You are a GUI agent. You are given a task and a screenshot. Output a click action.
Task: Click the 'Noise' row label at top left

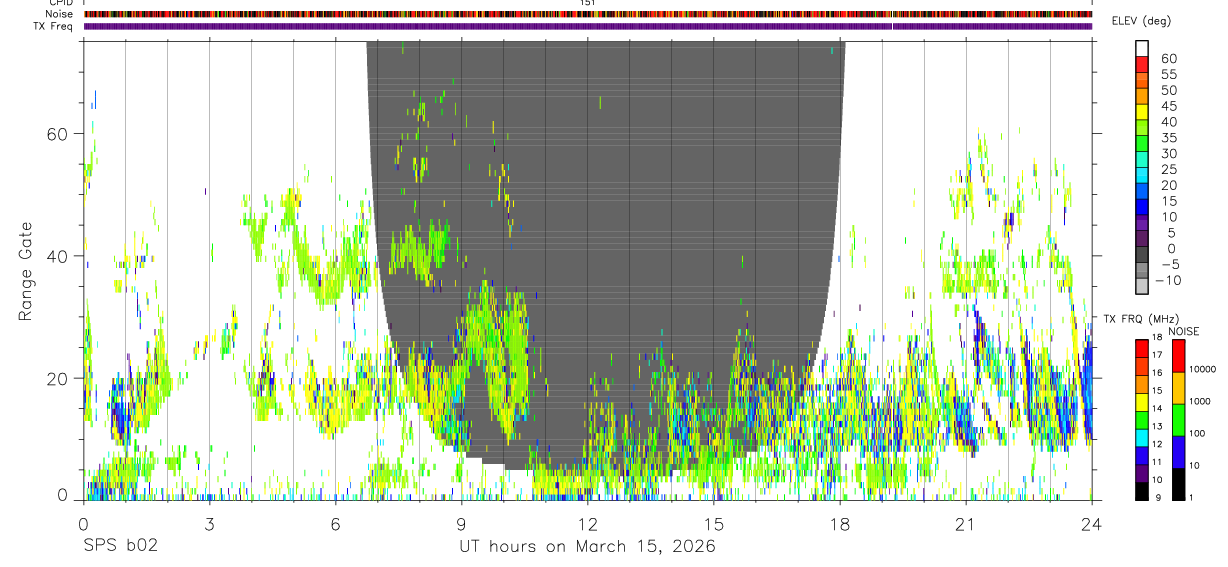pos(59,14)
